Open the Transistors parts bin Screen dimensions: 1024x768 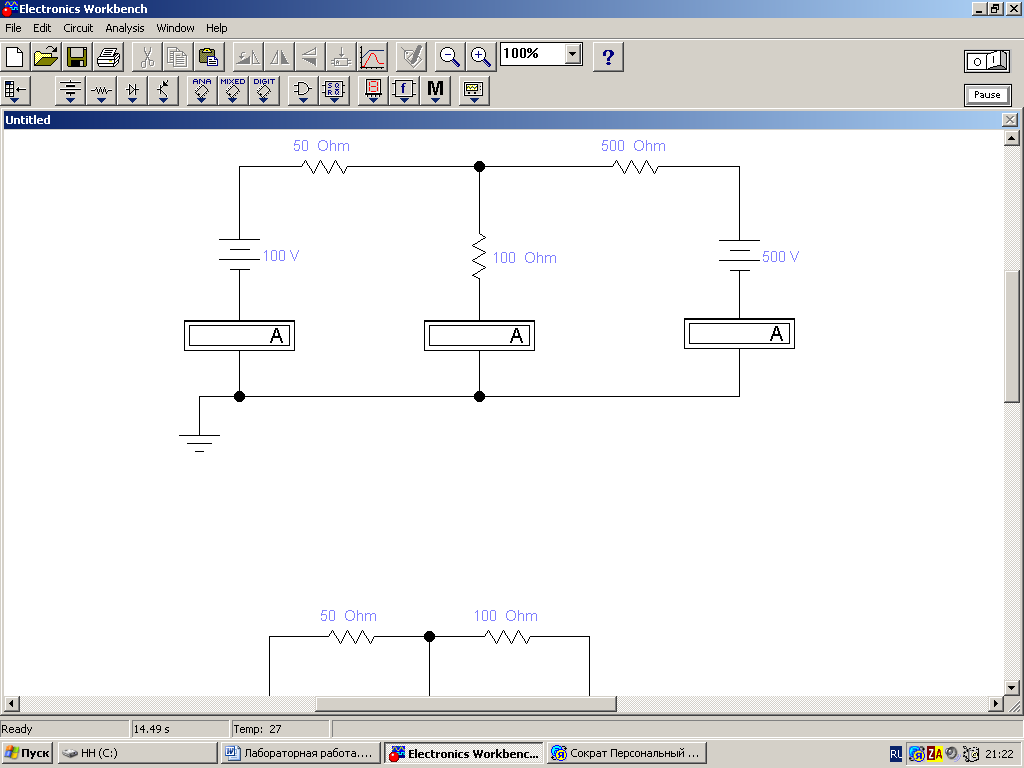click(x=163, y=91)
